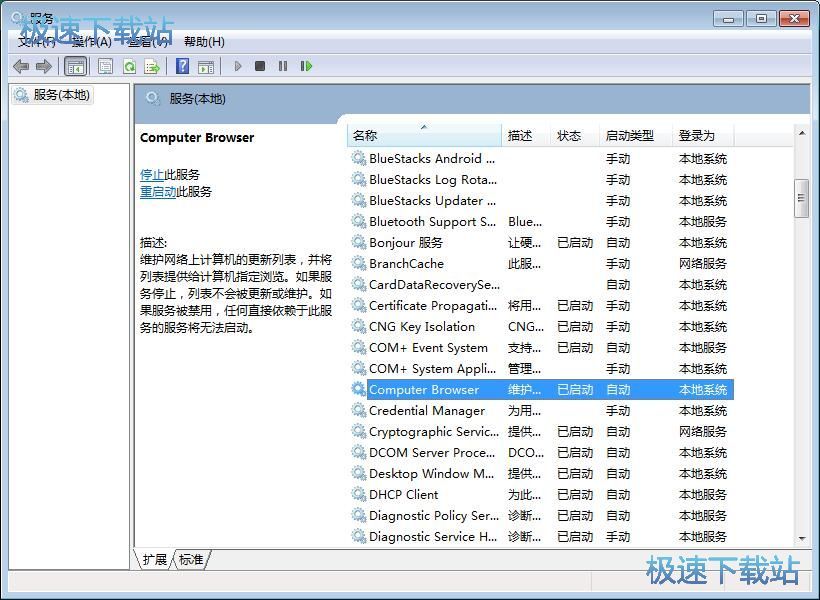Select the Certificate Propagati... service

click(433, 305)
